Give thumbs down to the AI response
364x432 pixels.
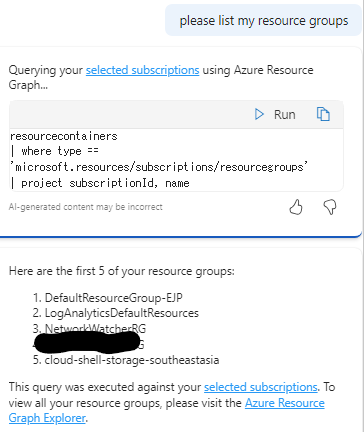click(x=330, y=207)
